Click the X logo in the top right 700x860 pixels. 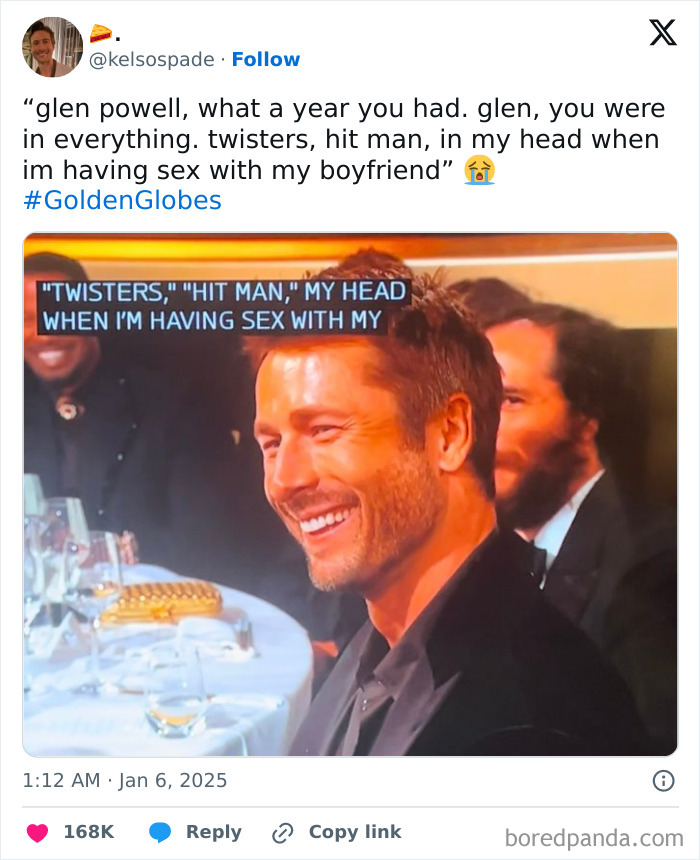664,34
